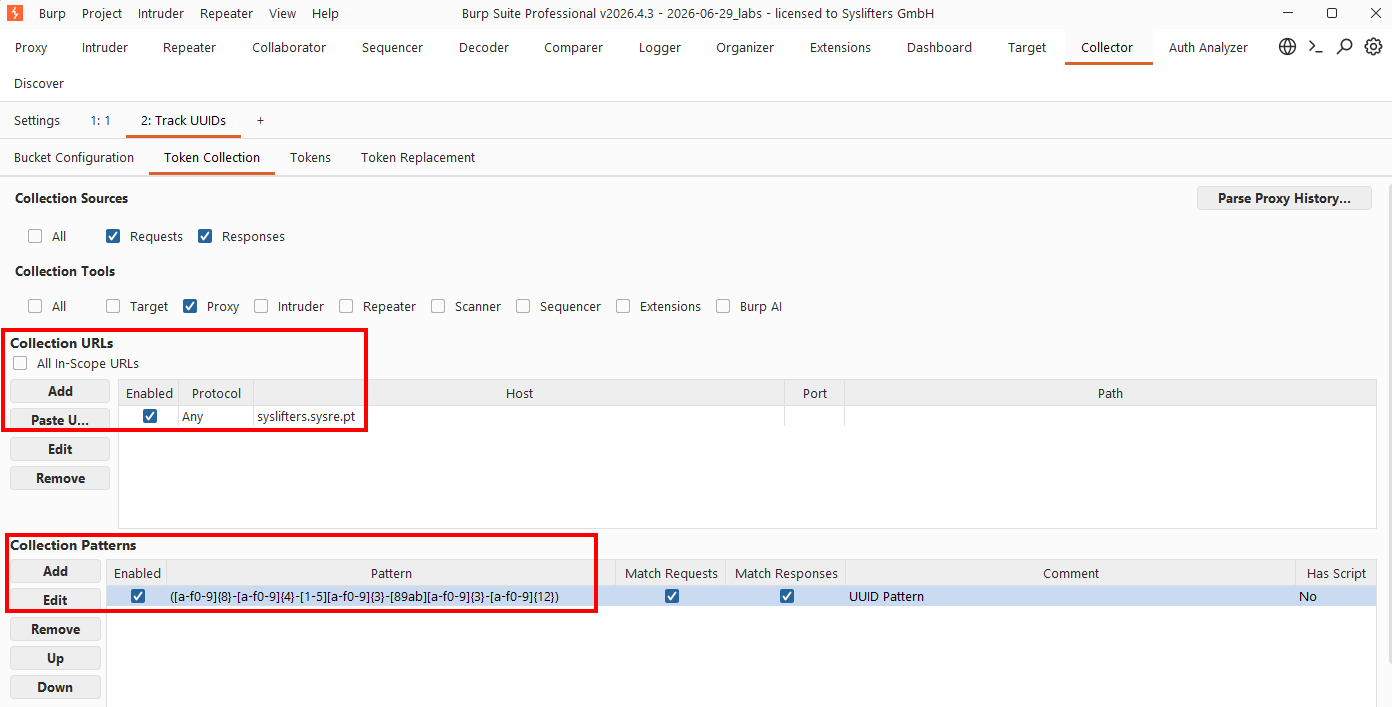Click Add under Collection URLs
Screen dimensions: 1392x707
[60, 391]
